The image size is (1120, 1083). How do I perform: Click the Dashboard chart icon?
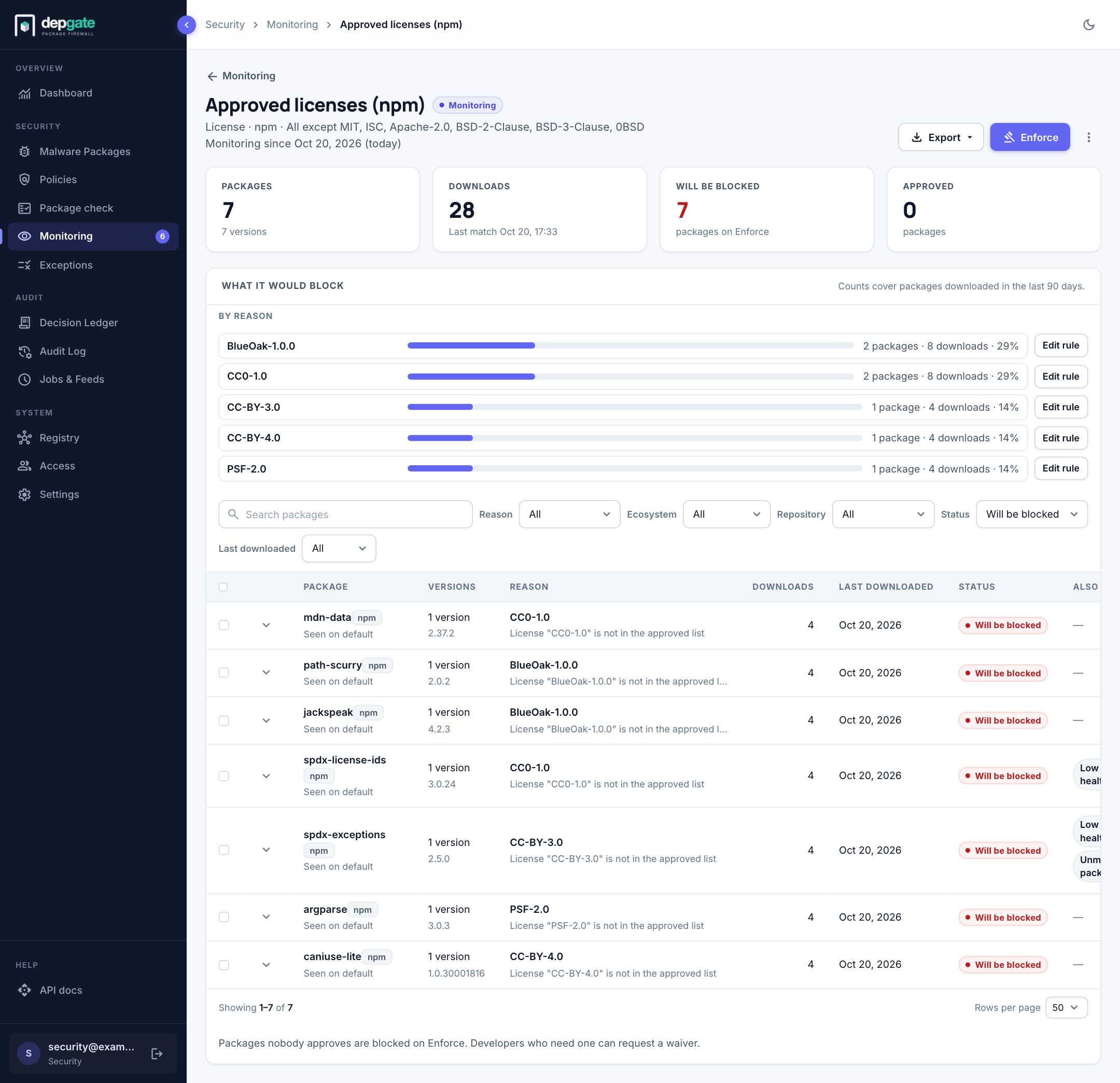coord(24,93)
